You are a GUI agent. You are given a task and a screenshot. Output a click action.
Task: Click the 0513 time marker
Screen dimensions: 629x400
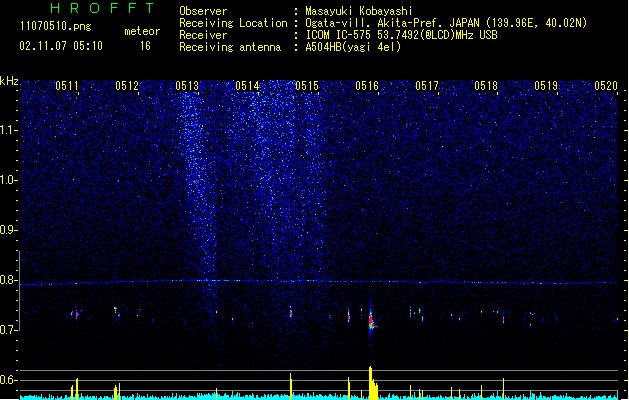tap(187, 86)
